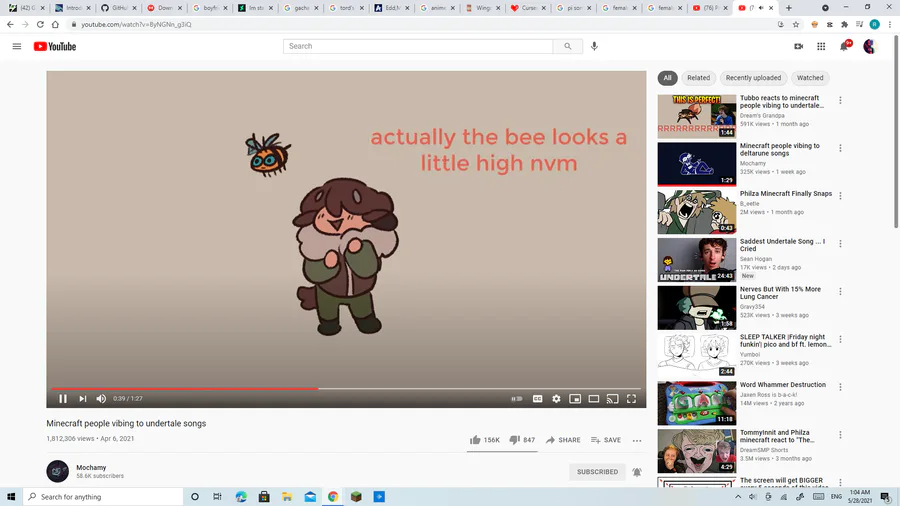Open Task View on the taskbar

click(217, 497)
